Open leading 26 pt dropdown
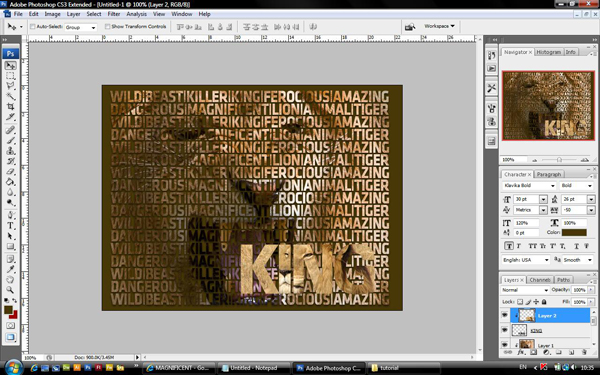 coord(591,199)
